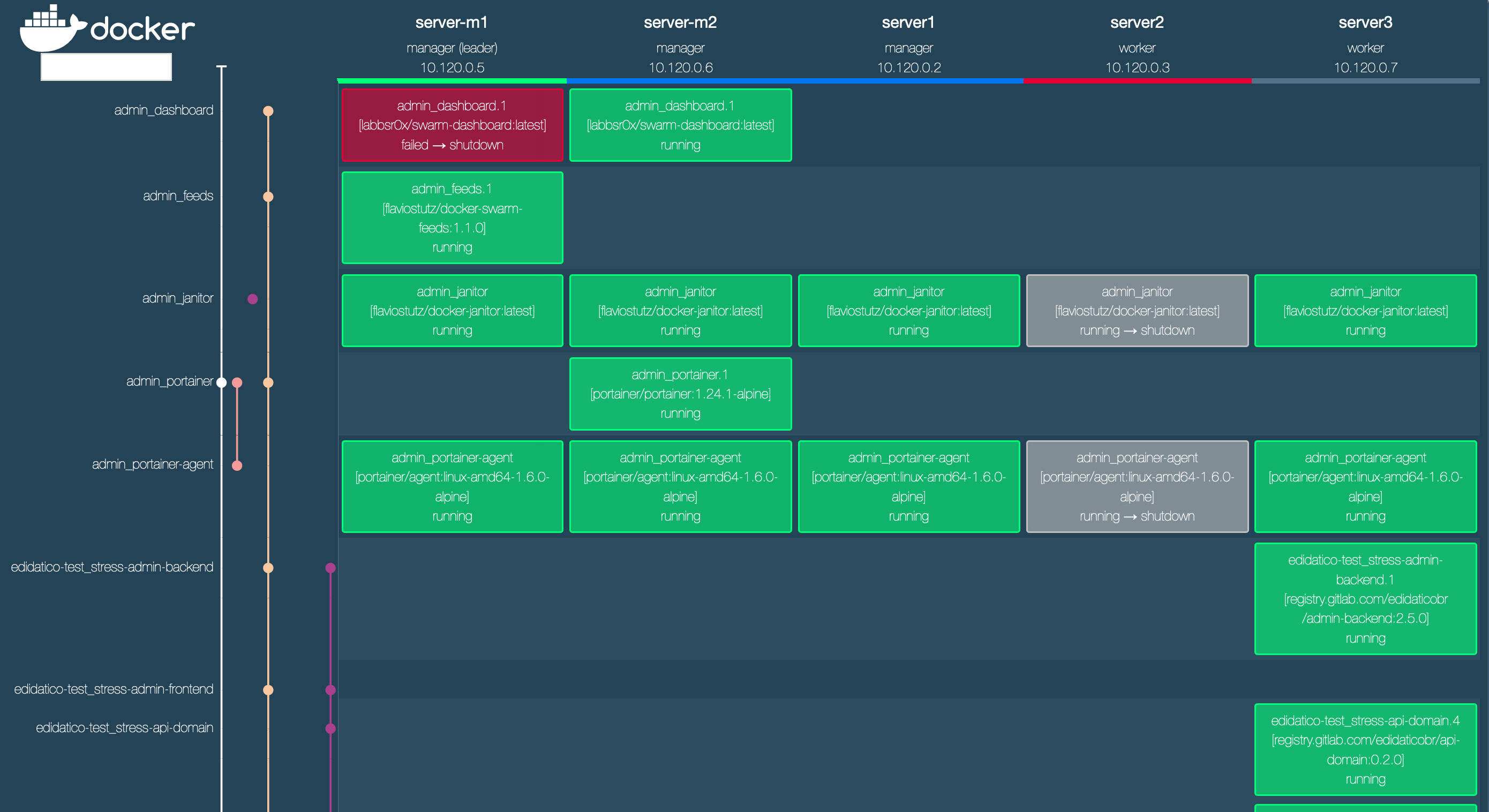
Task: Select the admin_janitor service label
Action: pos(178,298)
